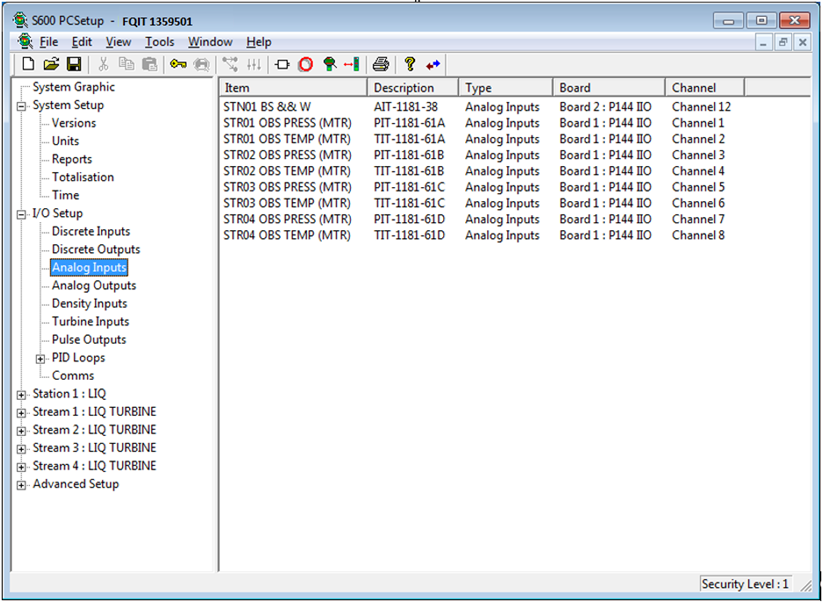Collapse the I/O Setup tree node
This screenshot has width=823, height=602.
click(x=22, y=214)
